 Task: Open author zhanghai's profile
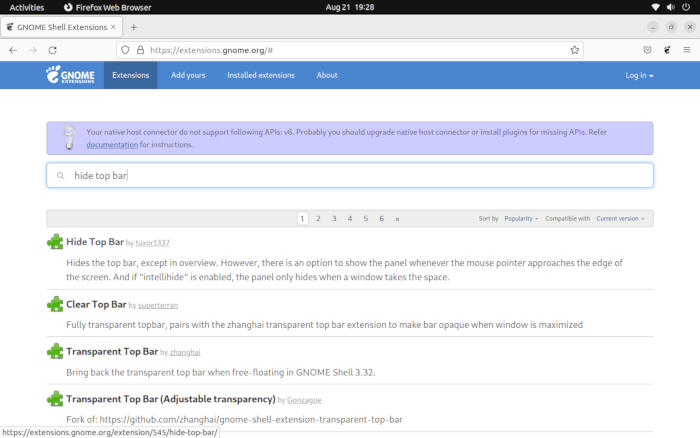click(x=185, y=352)
